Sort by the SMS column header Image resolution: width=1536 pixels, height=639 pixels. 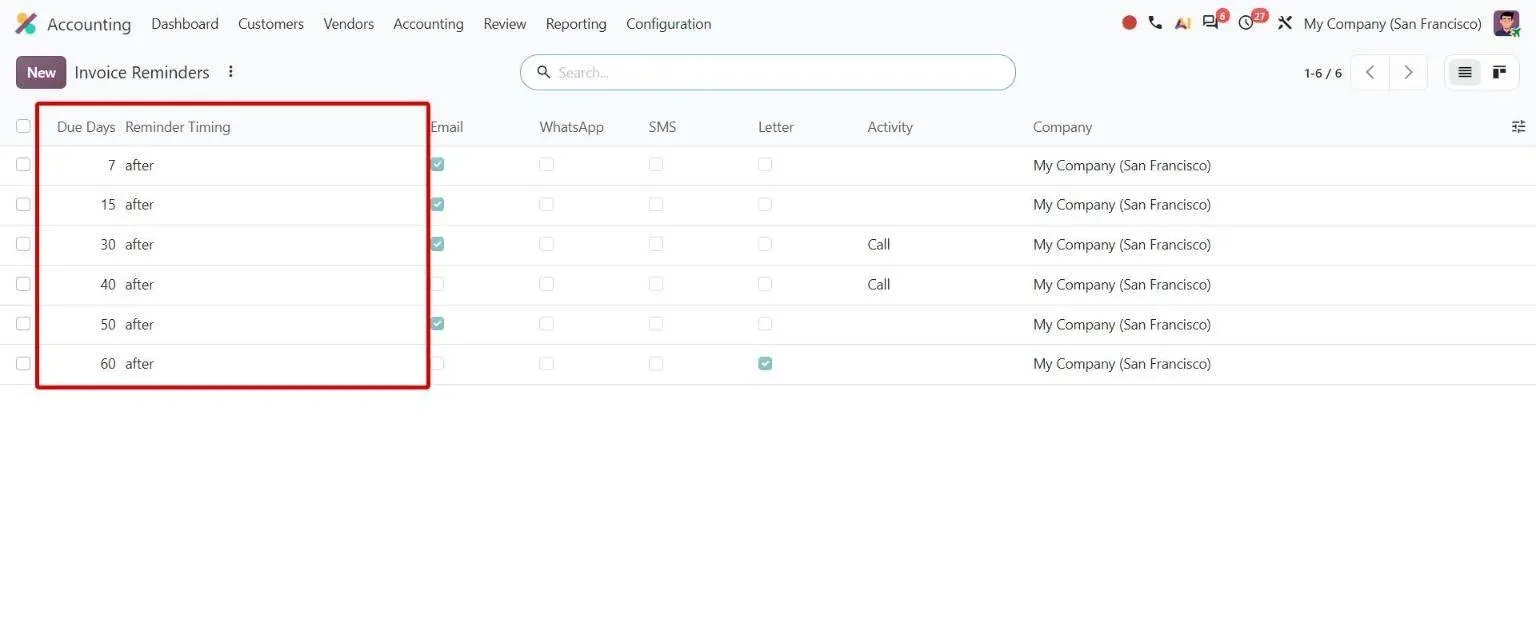[662, 127]
